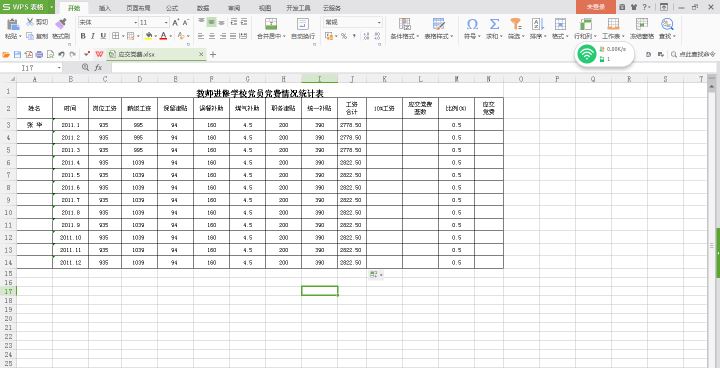Click the Filter (筛选) funnel icon

[516, 24]
